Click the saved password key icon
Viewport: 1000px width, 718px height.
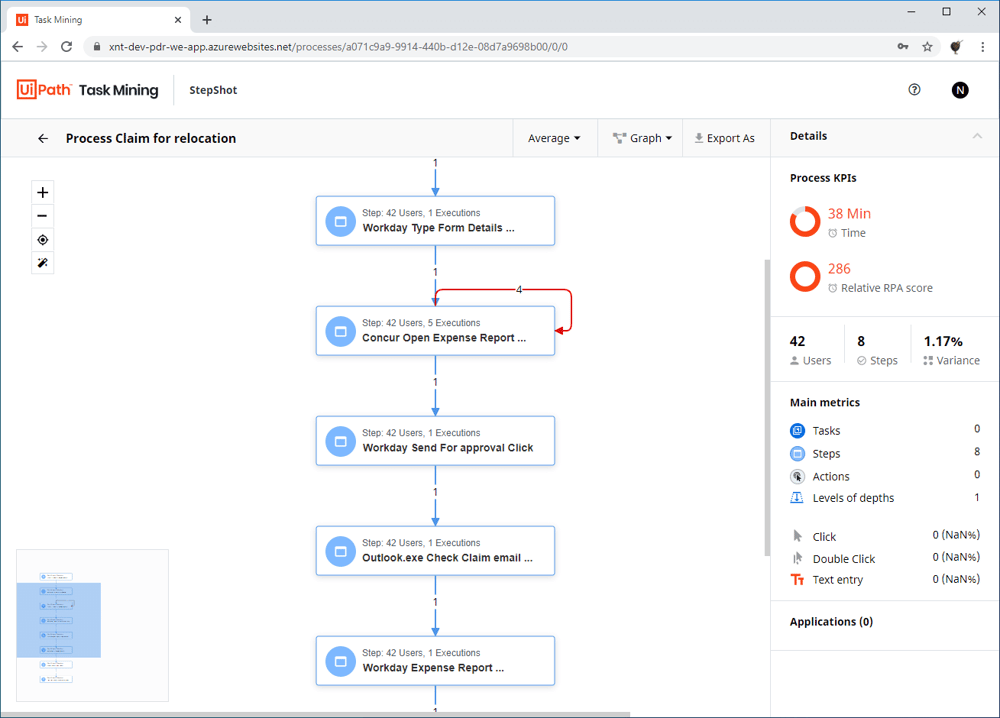(902, 47)
